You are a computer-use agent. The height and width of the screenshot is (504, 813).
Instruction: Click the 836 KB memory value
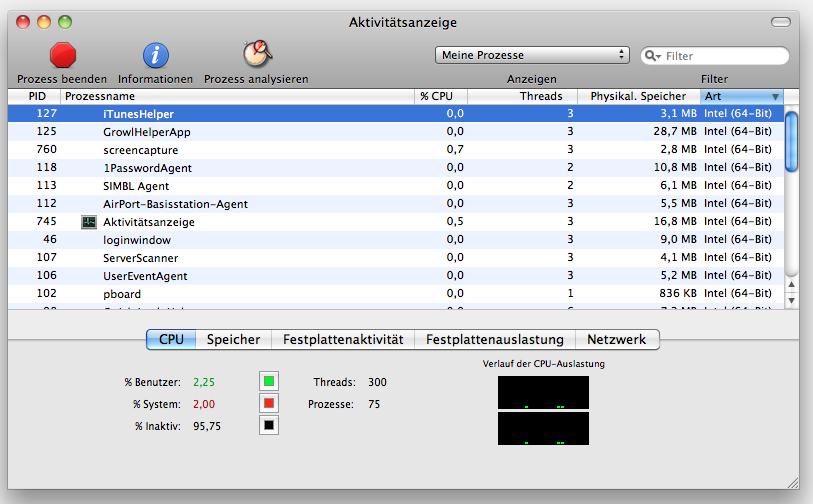tap(678, 293)
